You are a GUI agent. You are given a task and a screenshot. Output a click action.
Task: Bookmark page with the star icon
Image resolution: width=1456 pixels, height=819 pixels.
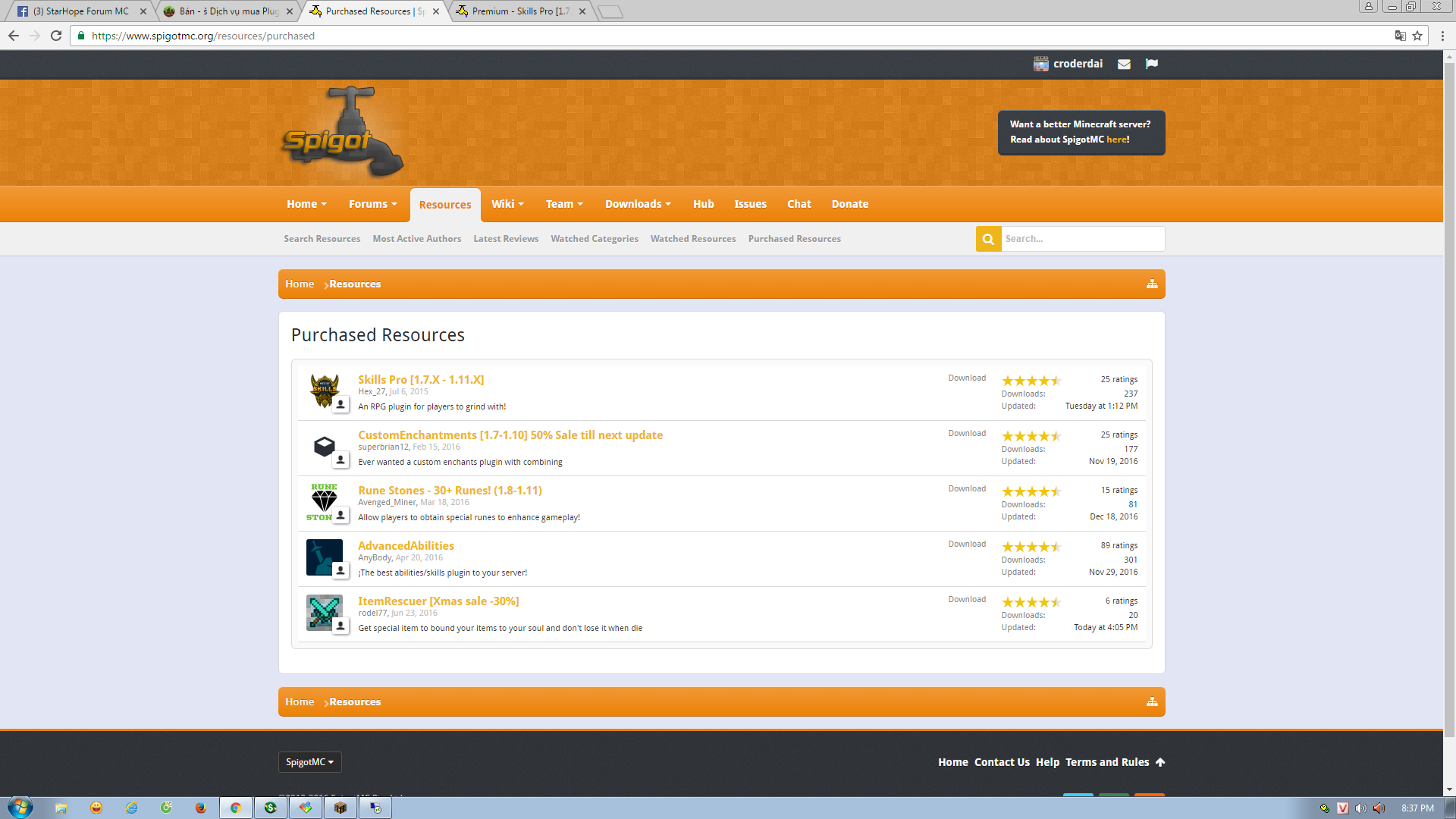pyautogui.click(x=1417, y=36)
